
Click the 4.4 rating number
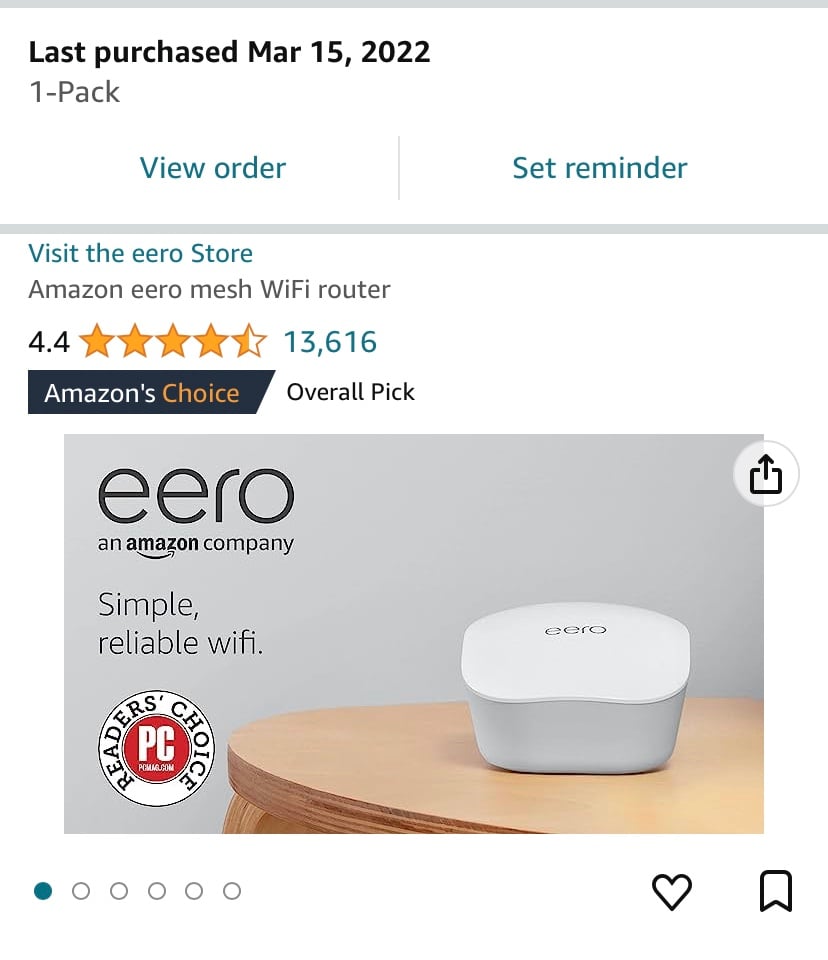(x=49, y=342)
